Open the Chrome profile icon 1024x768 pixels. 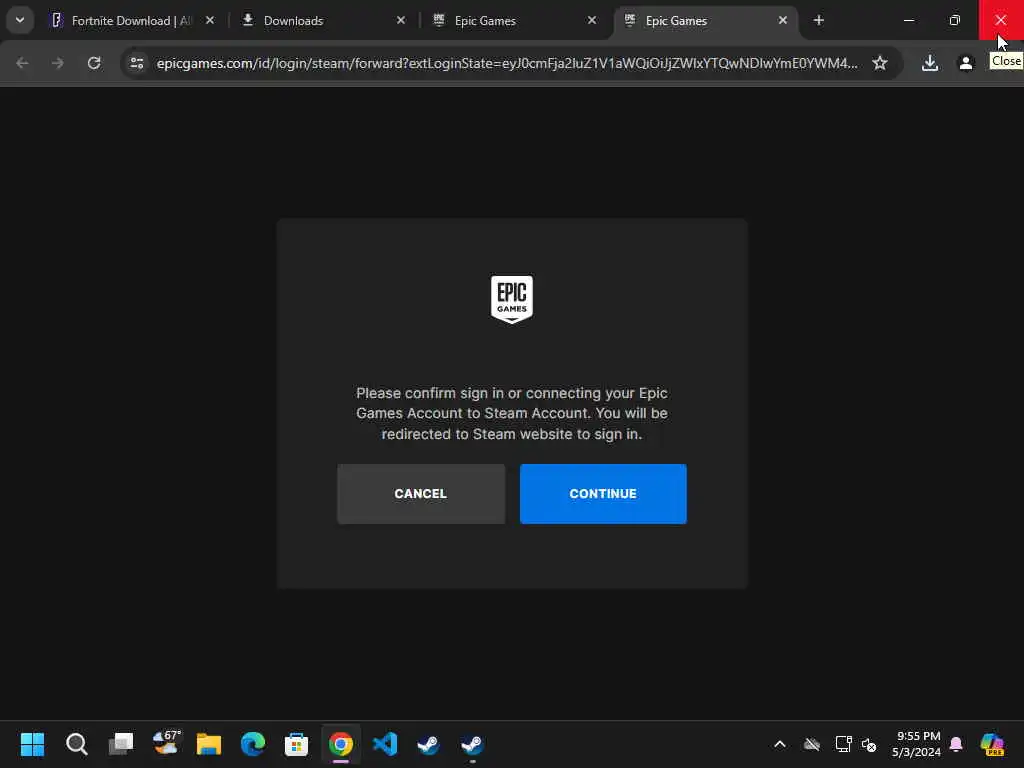pos(965,63)
